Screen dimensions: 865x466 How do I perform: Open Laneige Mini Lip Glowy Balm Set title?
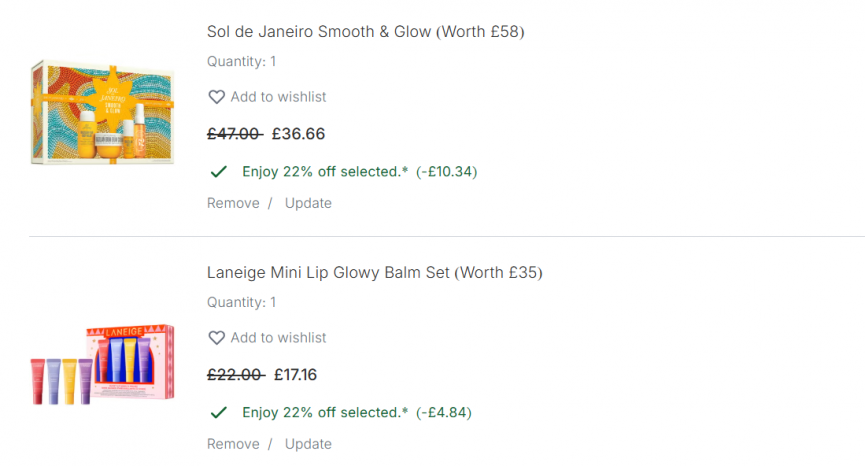[x=374, y=272]
